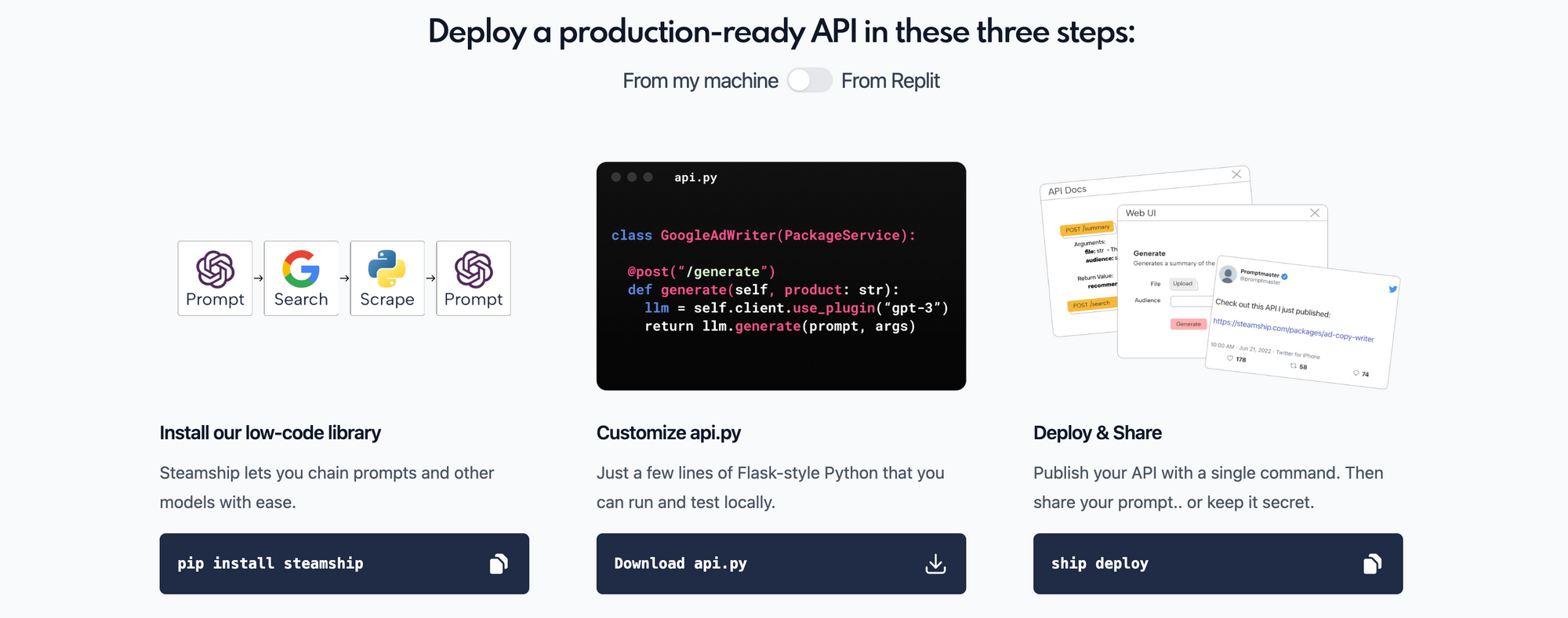The image size is (1568, 618).
Task: Click the like icon showing 178
Action: pos(1230,358)
